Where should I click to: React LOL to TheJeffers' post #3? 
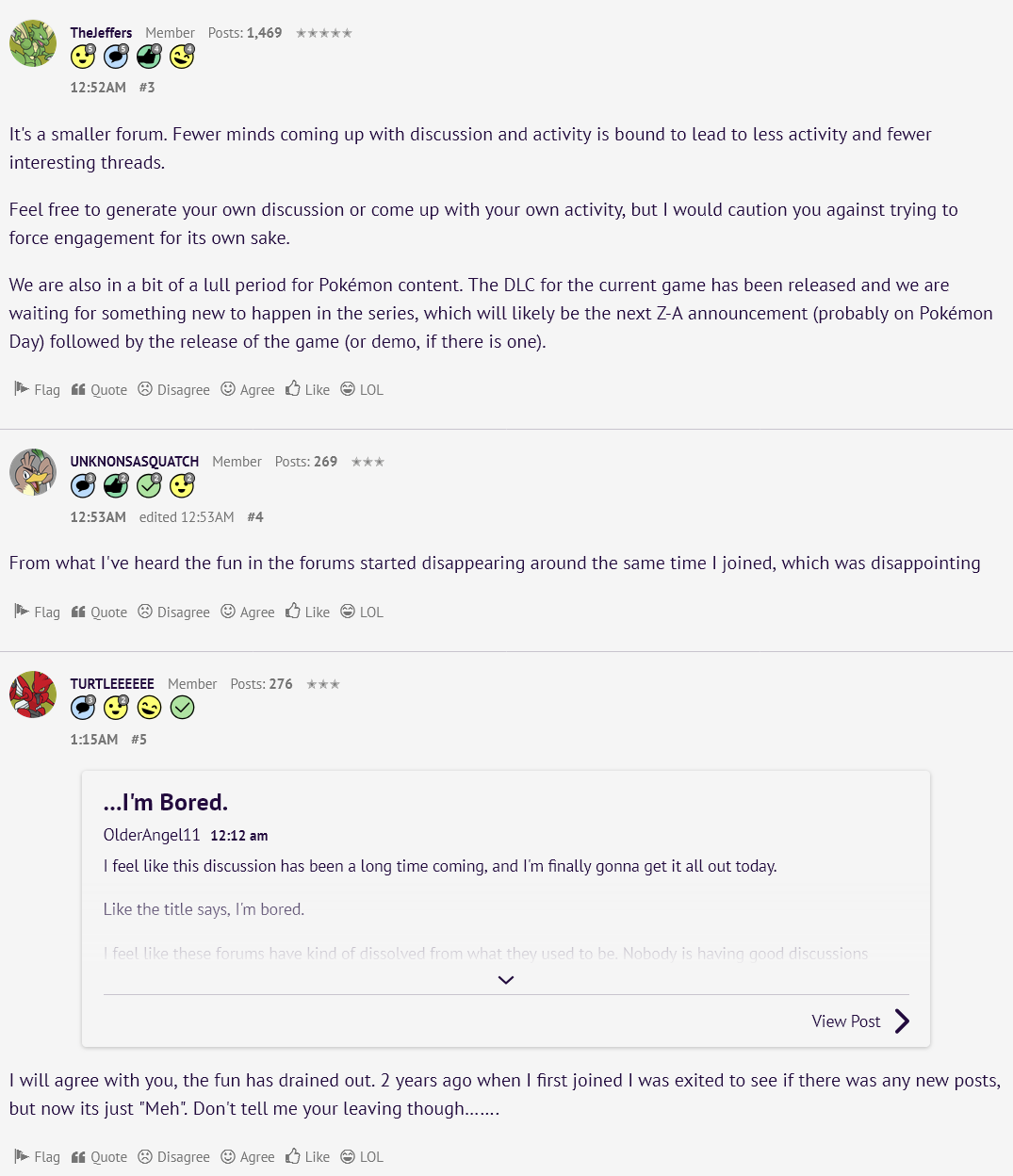[362, 389]
